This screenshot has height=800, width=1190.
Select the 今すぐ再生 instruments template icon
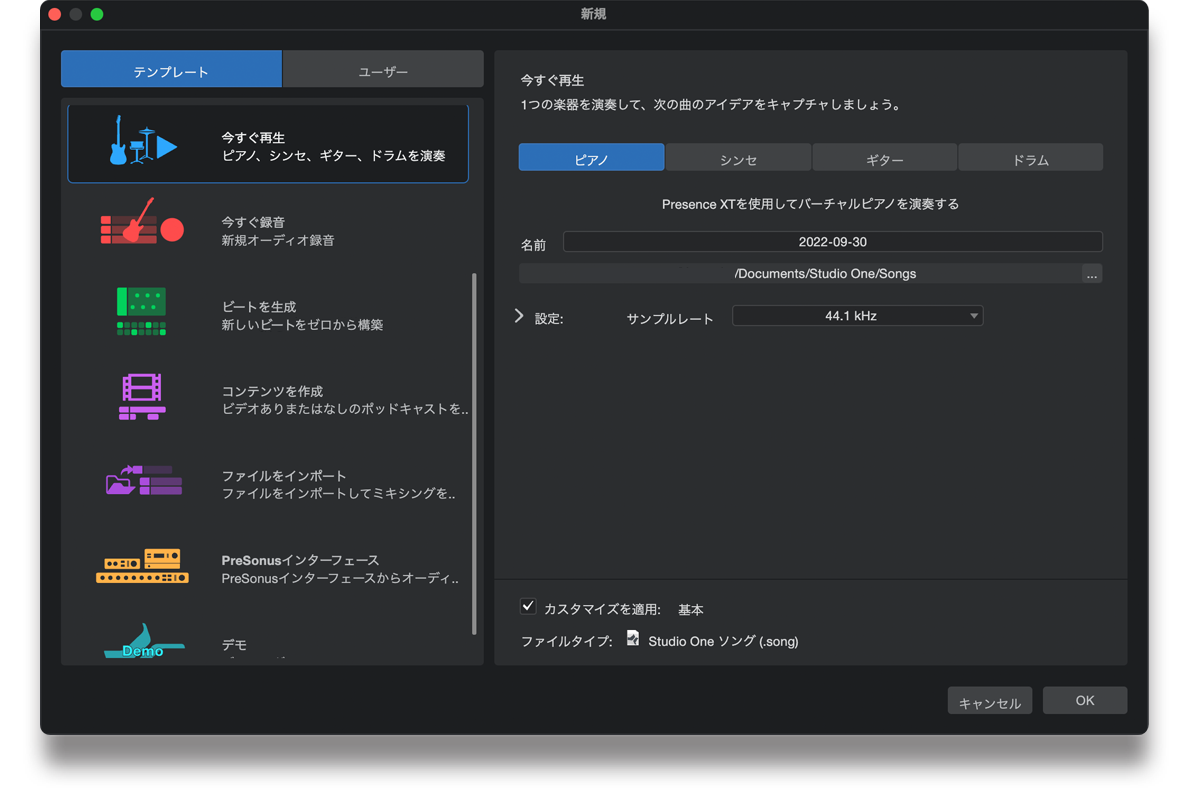click(x=142, y=141)
